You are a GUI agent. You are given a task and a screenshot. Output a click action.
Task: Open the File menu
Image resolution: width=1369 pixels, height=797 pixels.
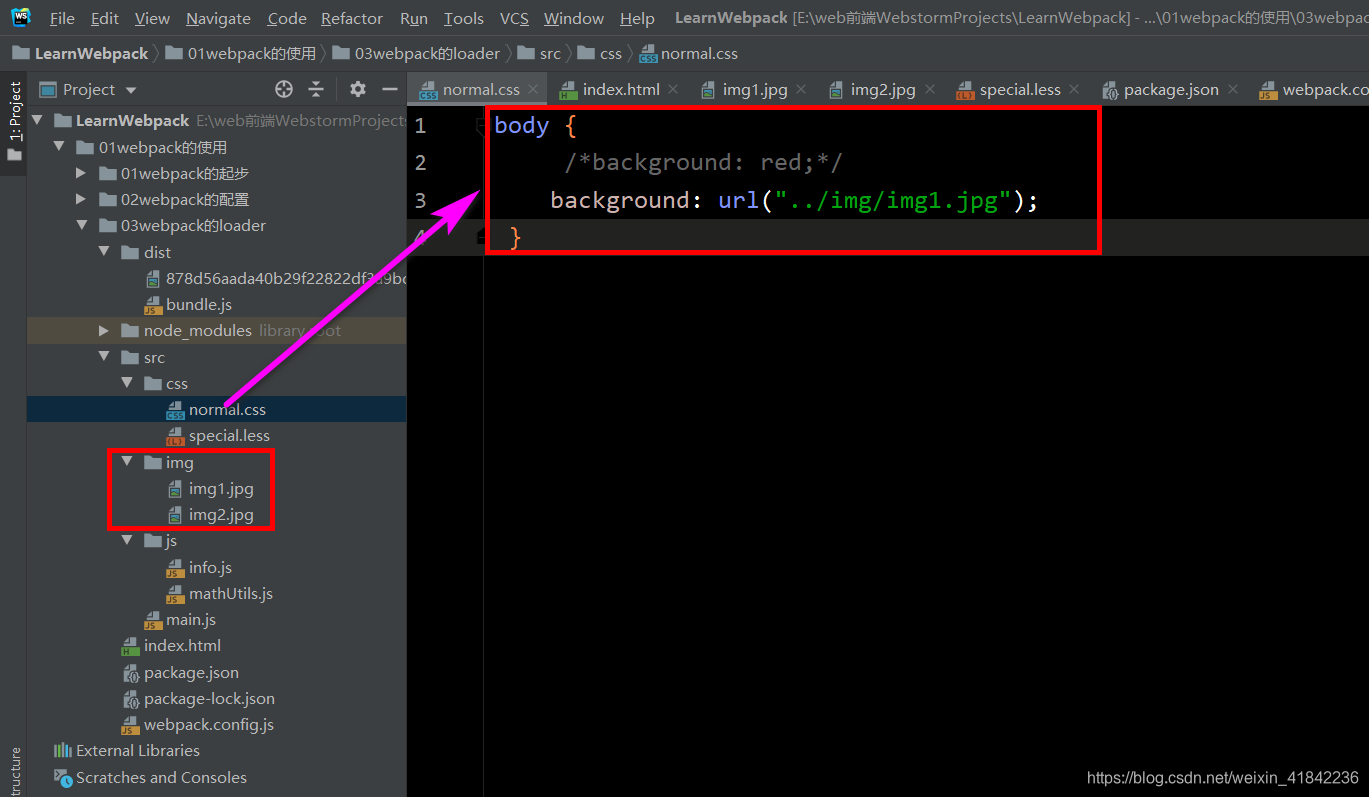click(62, 18)
